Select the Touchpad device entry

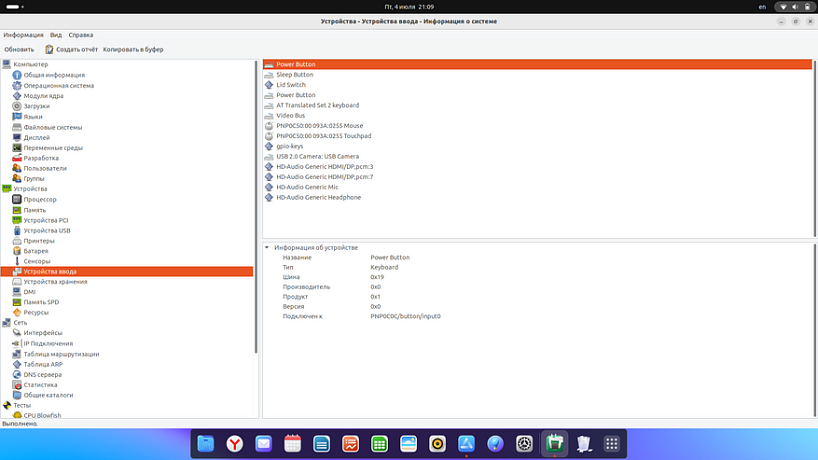[323, 136]
